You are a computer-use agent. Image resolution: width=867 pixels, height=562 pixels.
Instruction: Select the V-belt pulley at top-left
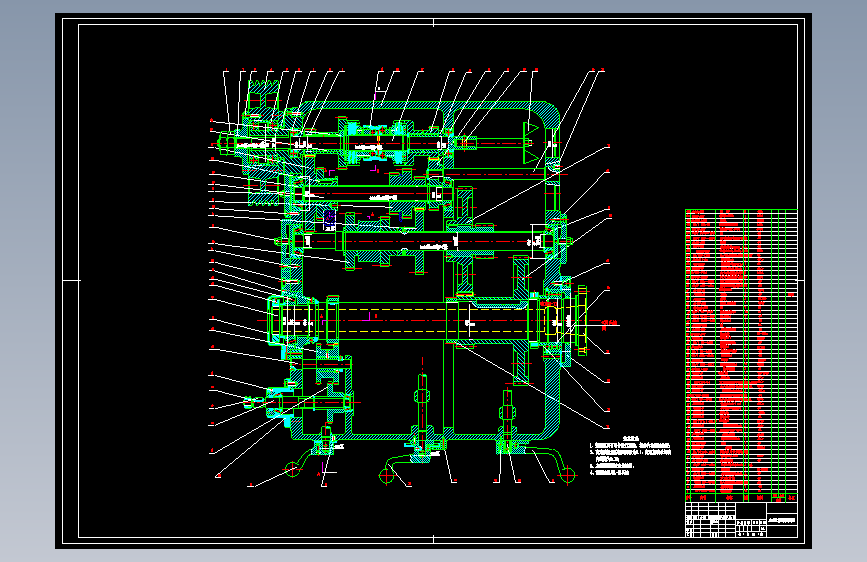tap(264, 143)
